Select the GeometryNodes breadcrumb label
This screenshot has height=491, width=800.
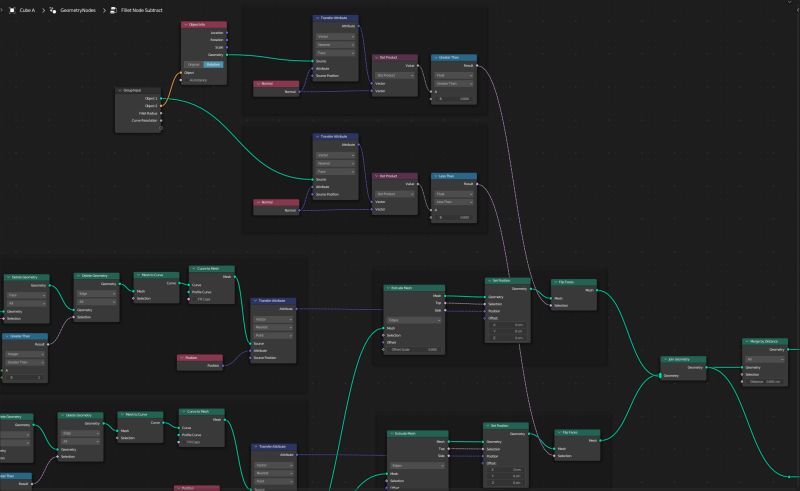[x=78, y=10]
